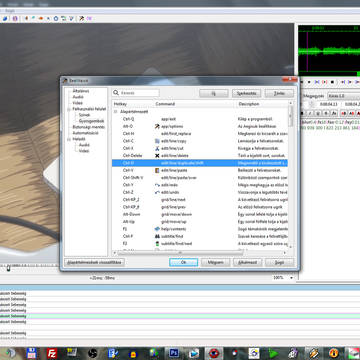Open Videó under the Haladó node

(84, 151)
